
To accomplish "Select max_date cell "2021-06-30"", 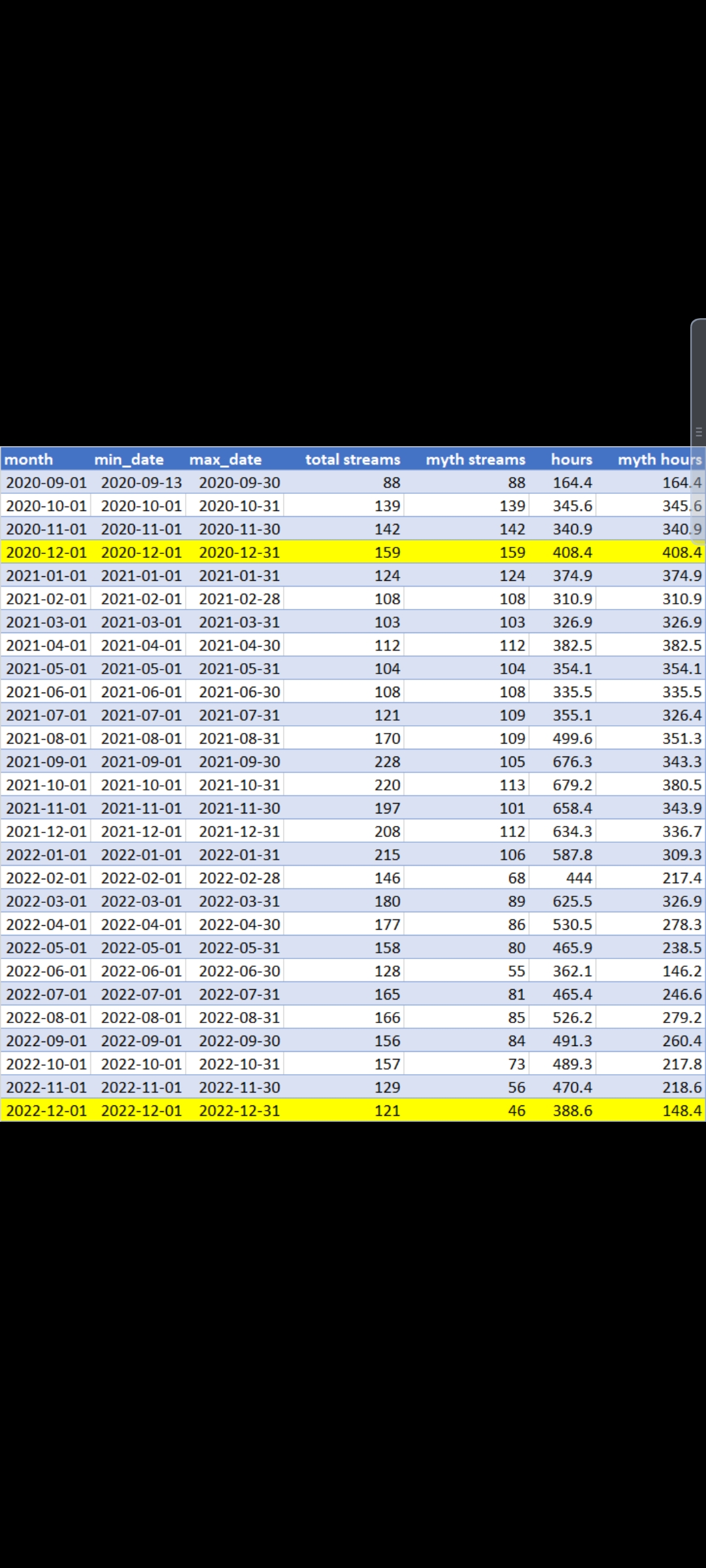I will [239, 692].
